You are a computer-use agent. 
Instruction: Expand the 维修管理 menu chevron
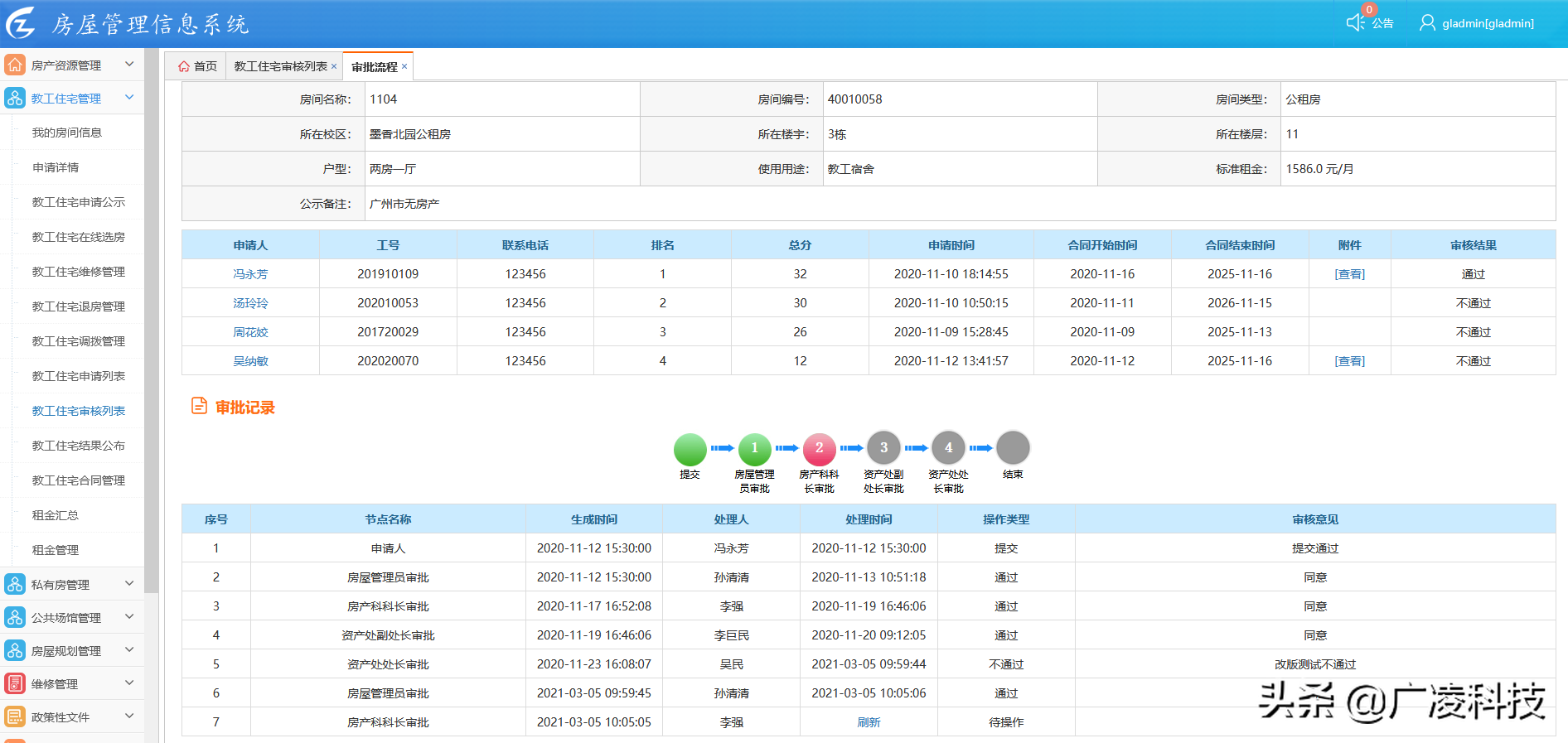point(129,683)
